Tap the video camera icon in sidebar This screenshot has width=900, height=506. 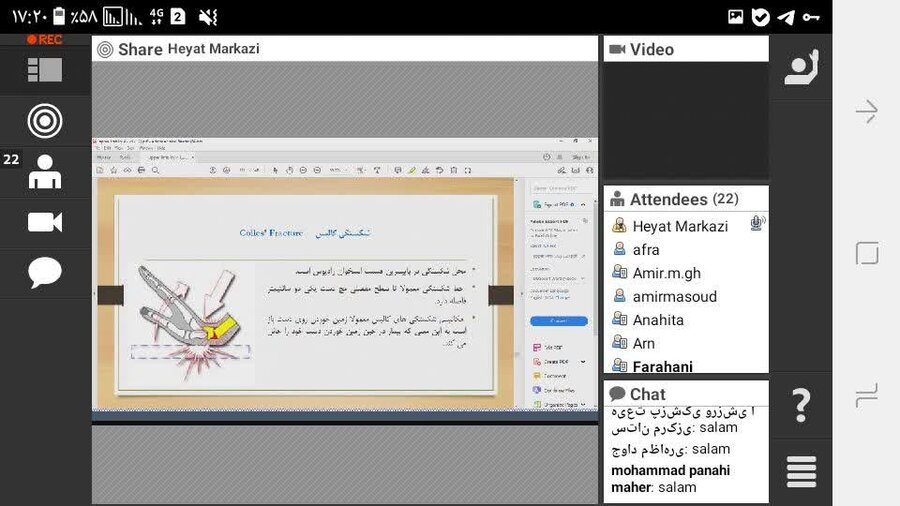click(44, 222)
